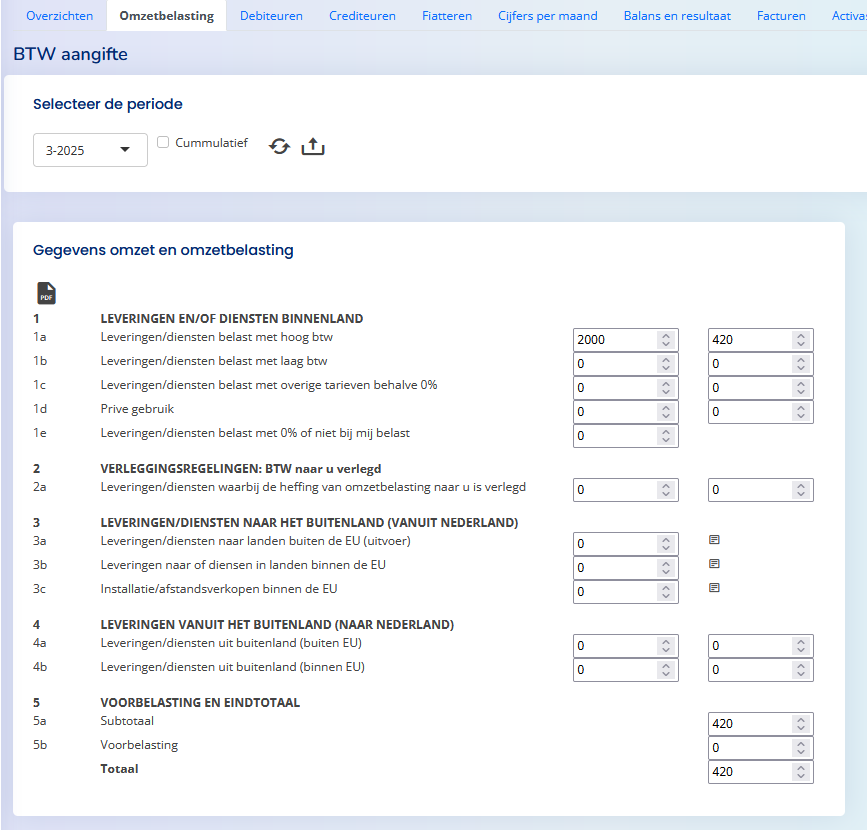
Task: Switch to the Crediteuren tab
Action: click(x=362, y=16)
